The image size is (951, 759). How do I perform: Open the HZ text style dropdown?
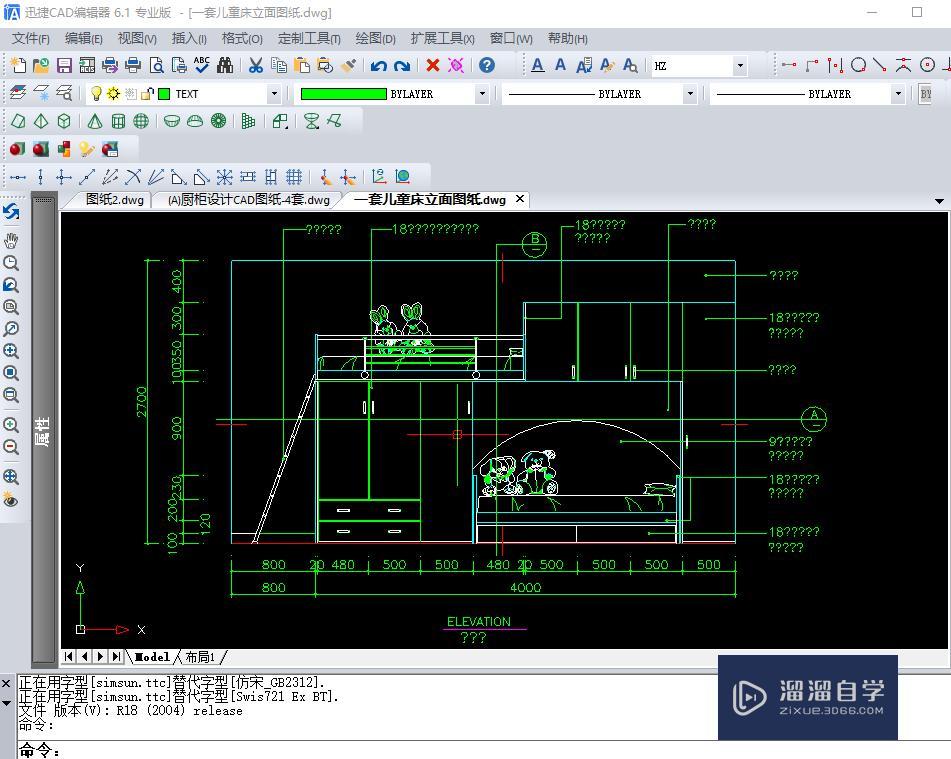click(738, 66)
